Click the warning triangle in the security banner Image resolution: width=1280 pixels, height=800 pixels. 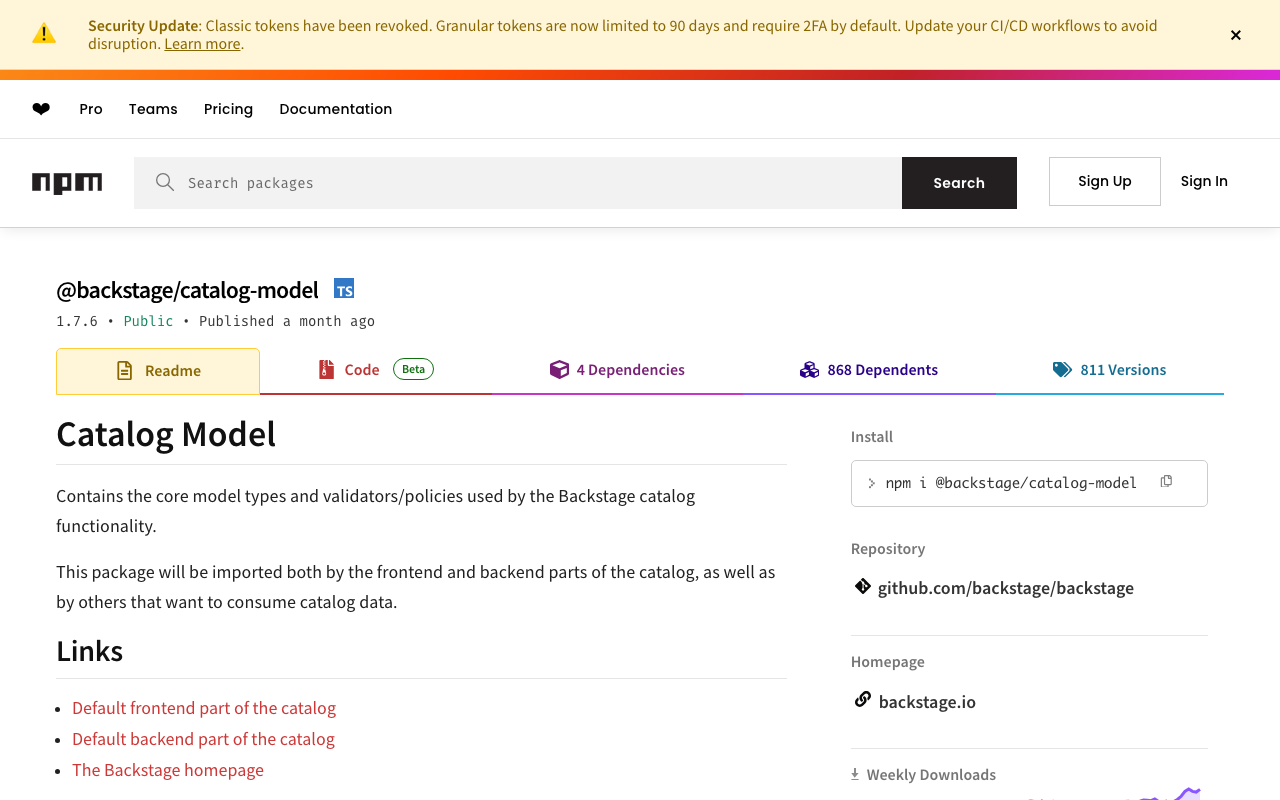[x=44, y=33]
